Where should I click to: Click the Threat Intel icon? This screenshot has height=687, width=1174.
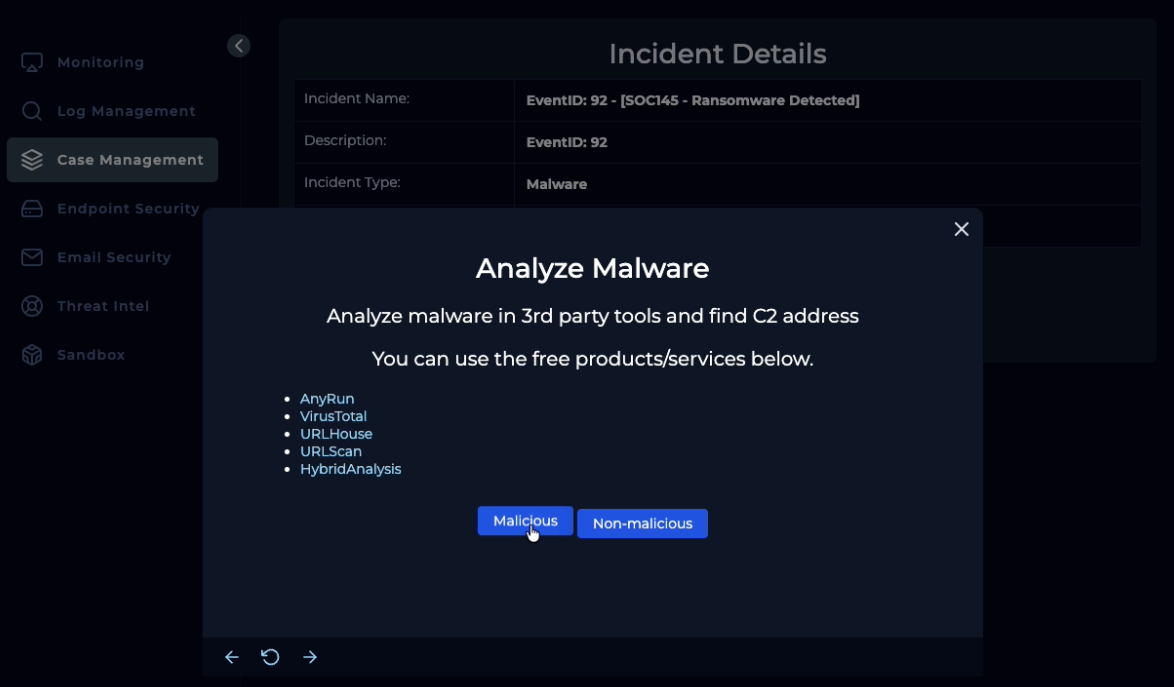pyautogui.click(x=32, y=306)
